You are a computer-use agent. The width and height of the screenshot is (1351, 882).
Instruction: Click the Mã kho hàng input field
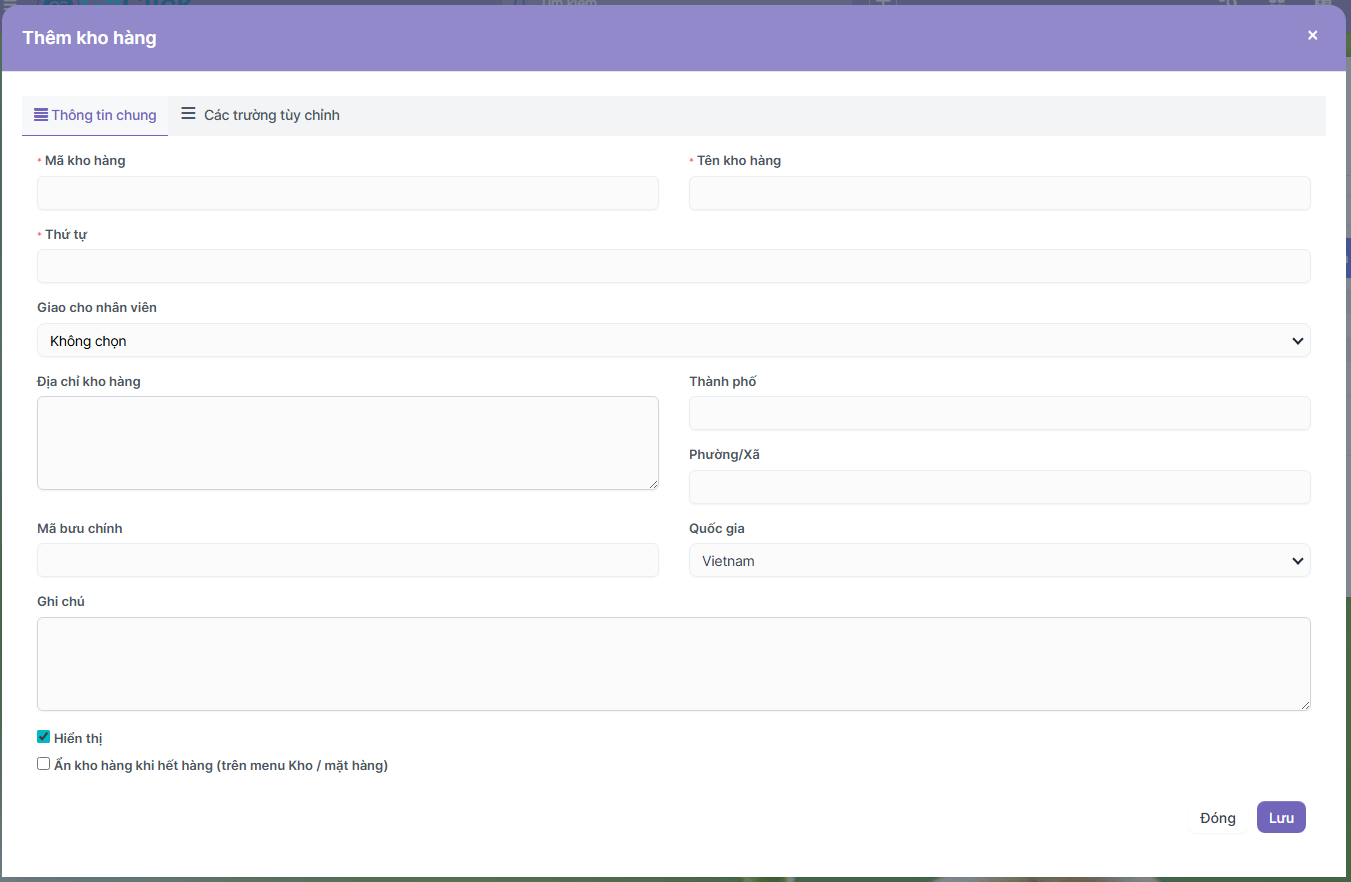347,193
